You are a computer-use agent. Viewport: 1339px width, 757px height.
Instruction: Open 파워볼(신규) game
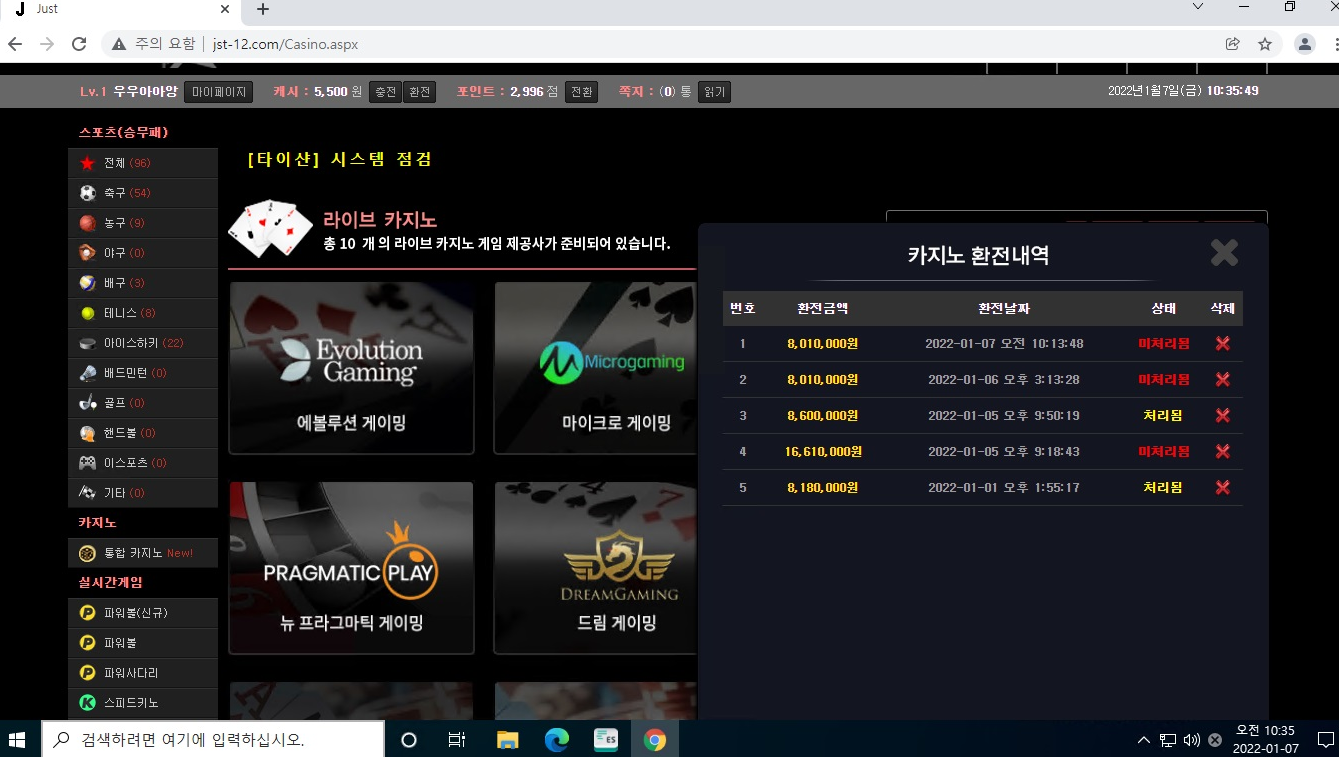tap(143, 613)
